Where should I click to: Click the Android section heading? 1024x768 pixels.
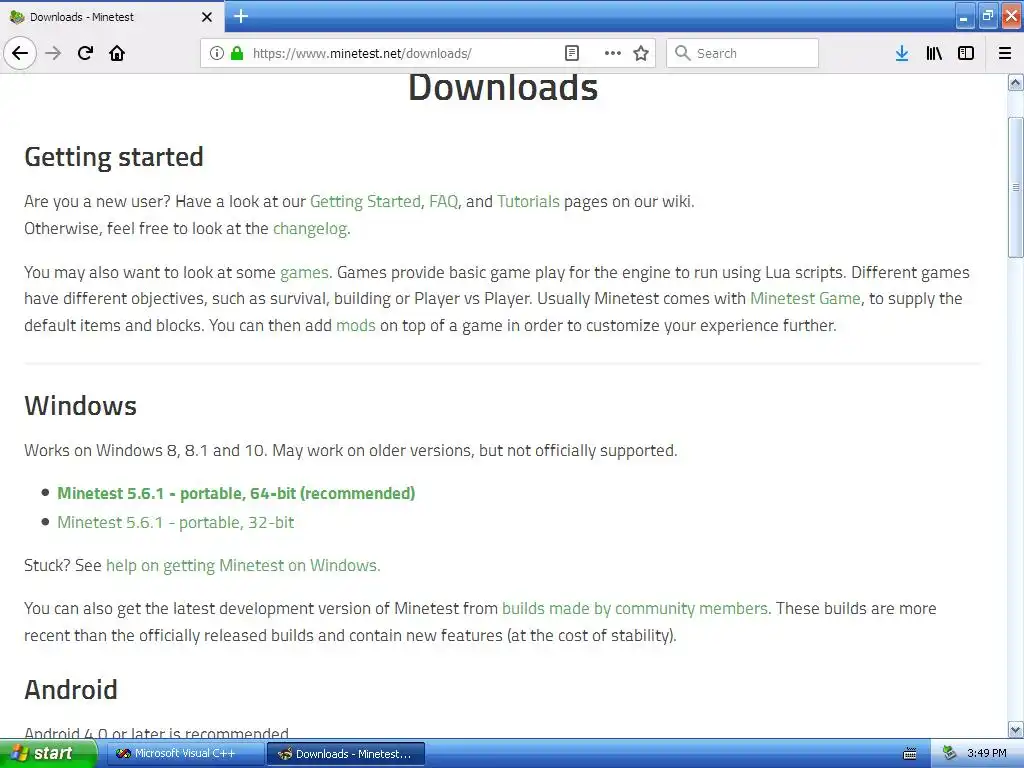pyautogui.click(x=71, y=690)
